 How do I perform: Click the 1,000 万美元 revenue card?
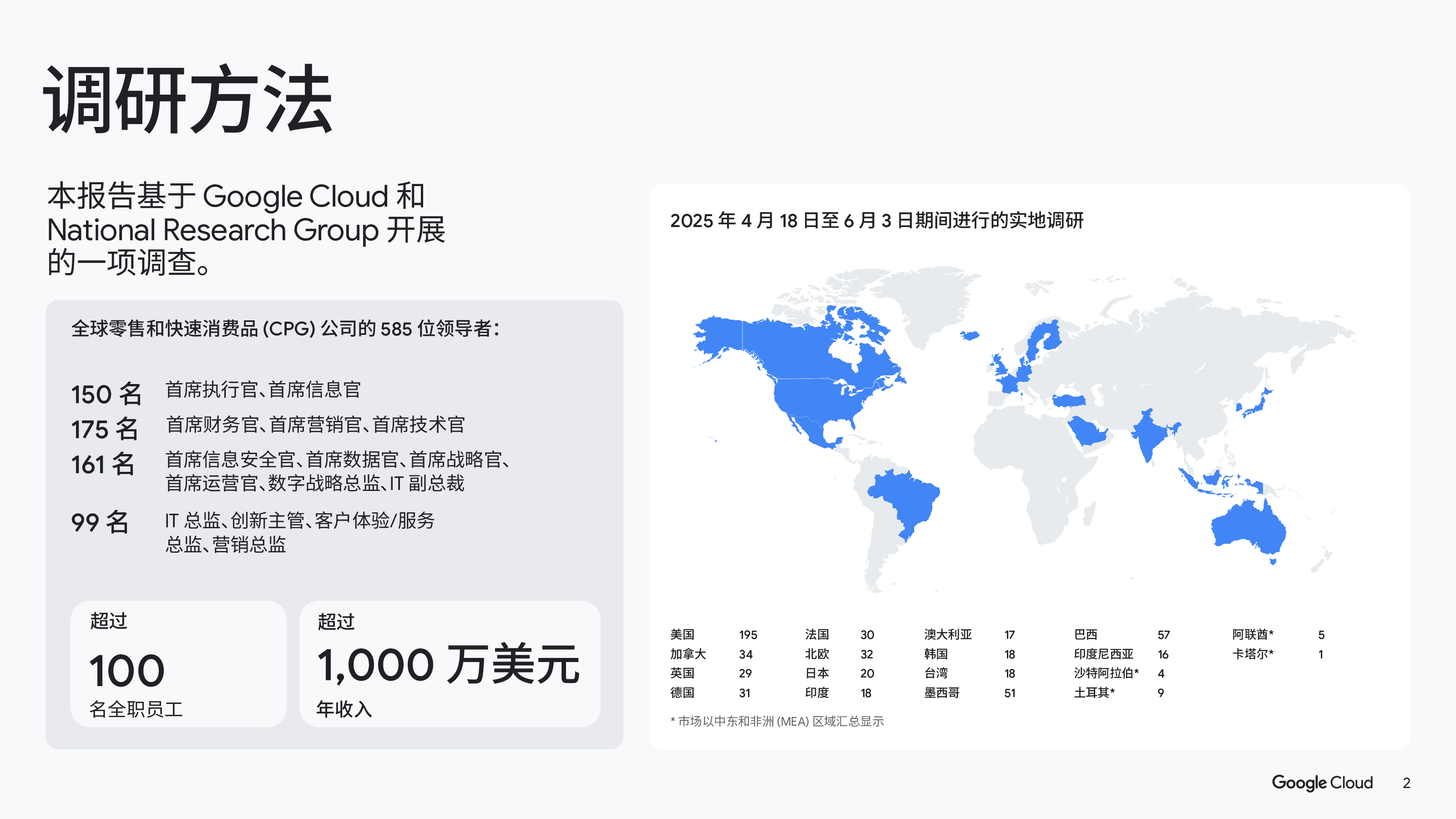point(450,663)
